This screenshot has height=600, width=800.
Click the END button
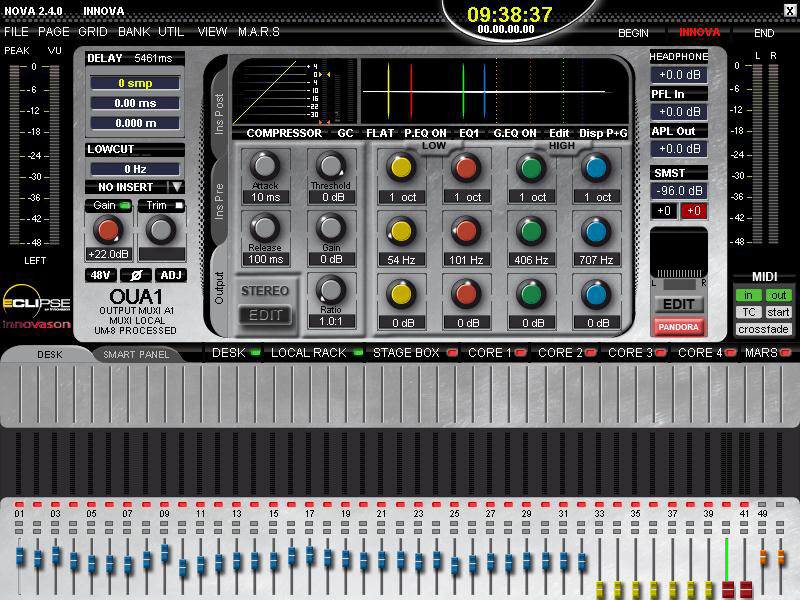[x=764, y=33]
